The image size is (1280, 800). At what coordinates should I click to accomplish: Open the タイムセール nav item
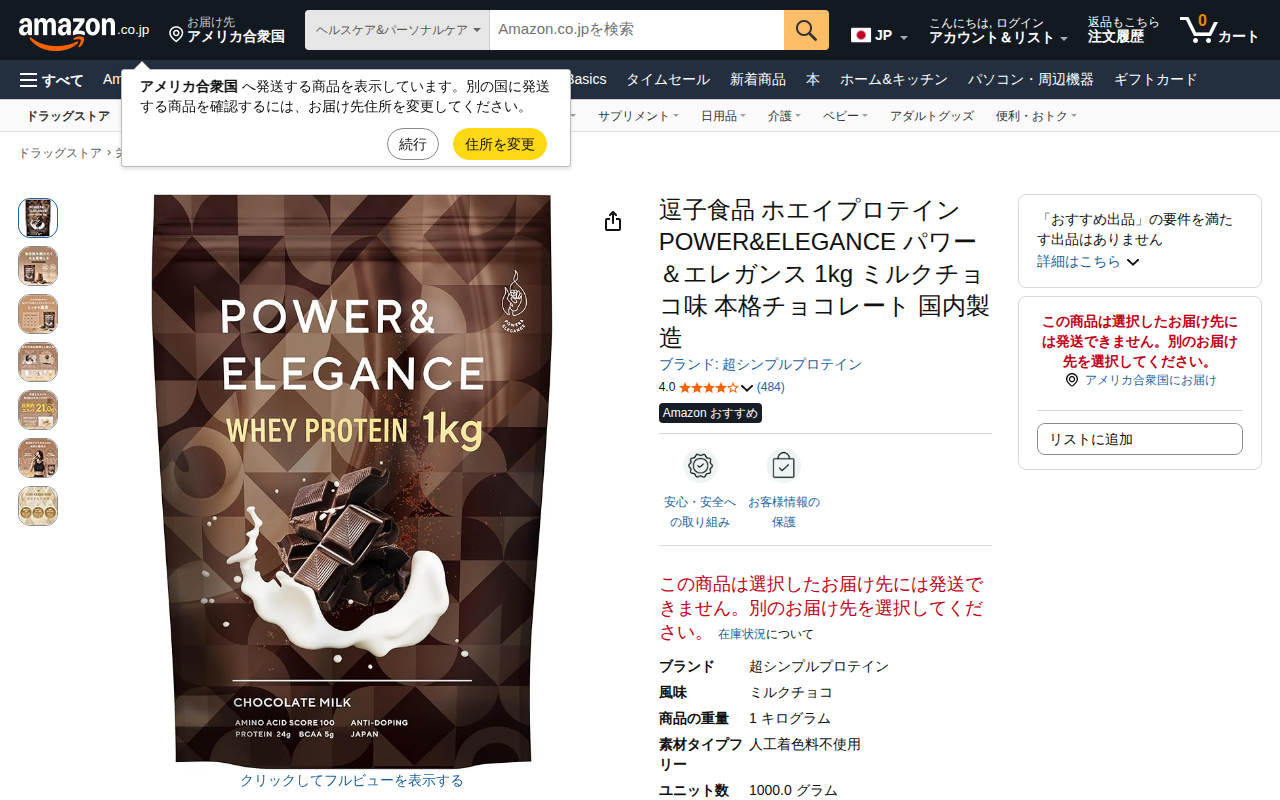(668, 80)
